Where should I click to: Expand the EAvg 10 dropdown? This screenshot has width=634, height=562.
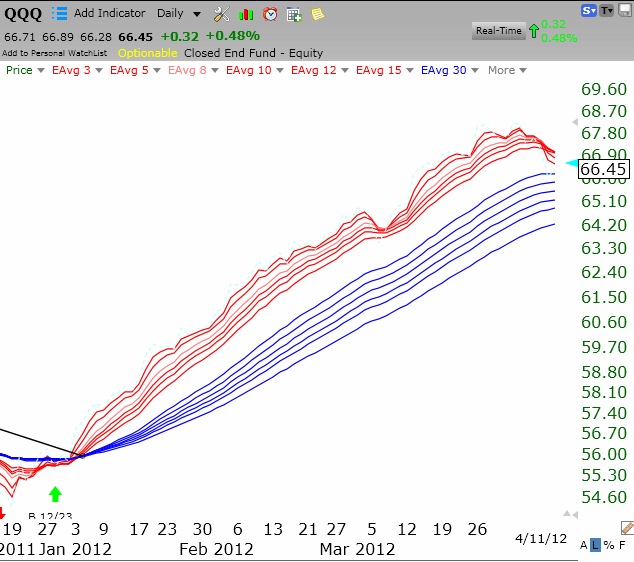[280, 70]
